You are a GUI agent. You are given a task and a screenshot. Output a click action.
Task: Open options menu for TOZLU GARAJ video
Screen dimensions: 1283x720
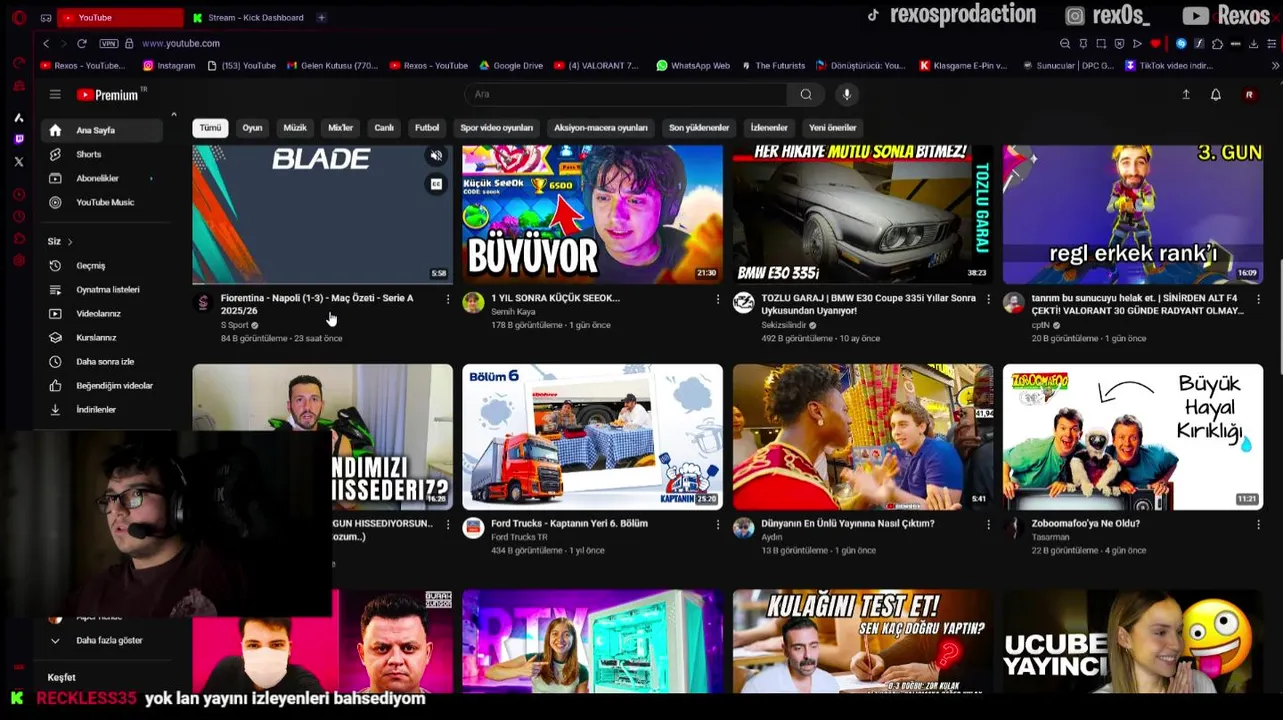pyautogui.click(x=988, y=299)
